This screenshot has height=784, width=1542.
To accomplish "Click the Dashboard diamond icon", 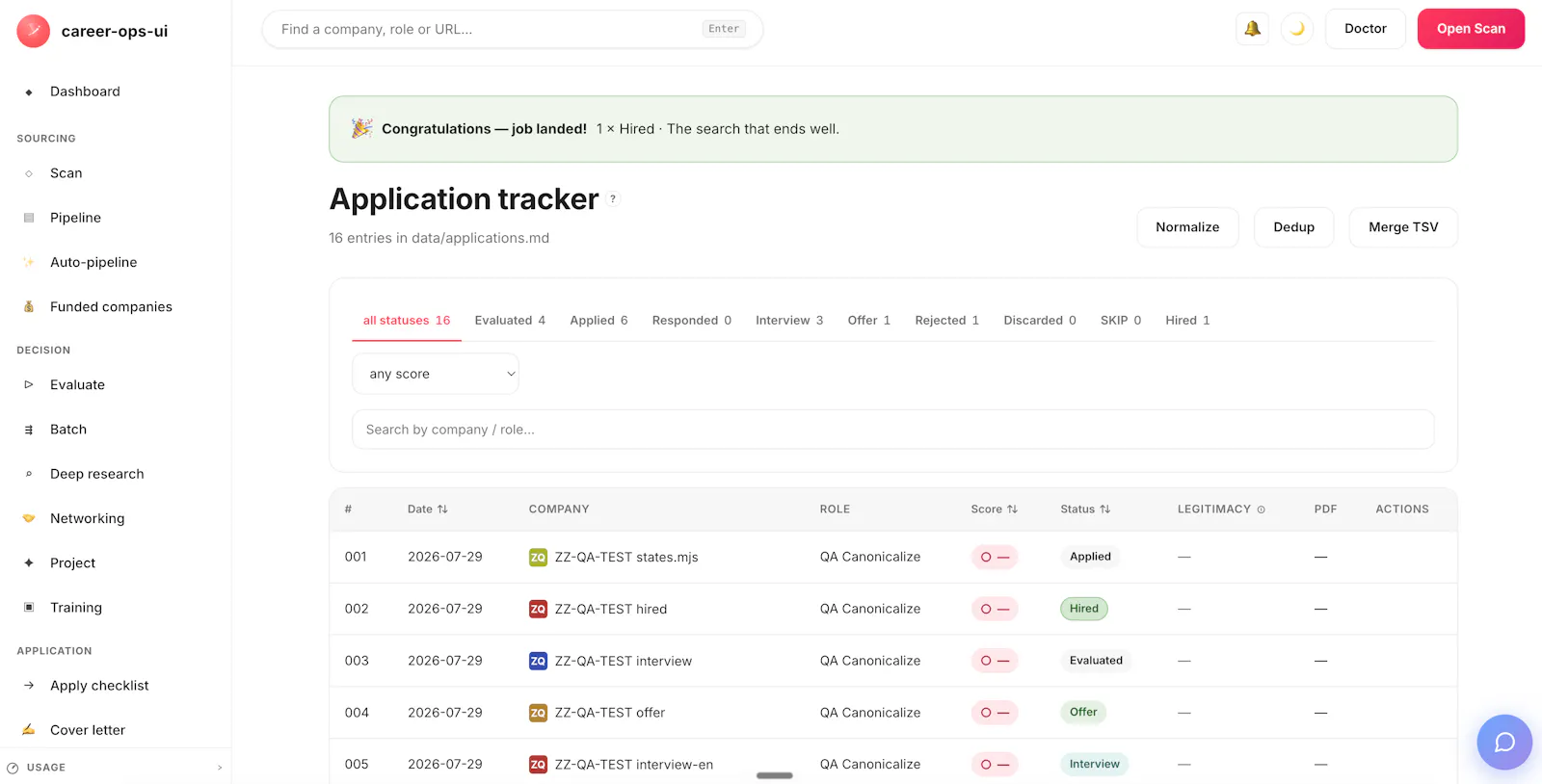I will (x=29, y=92).
